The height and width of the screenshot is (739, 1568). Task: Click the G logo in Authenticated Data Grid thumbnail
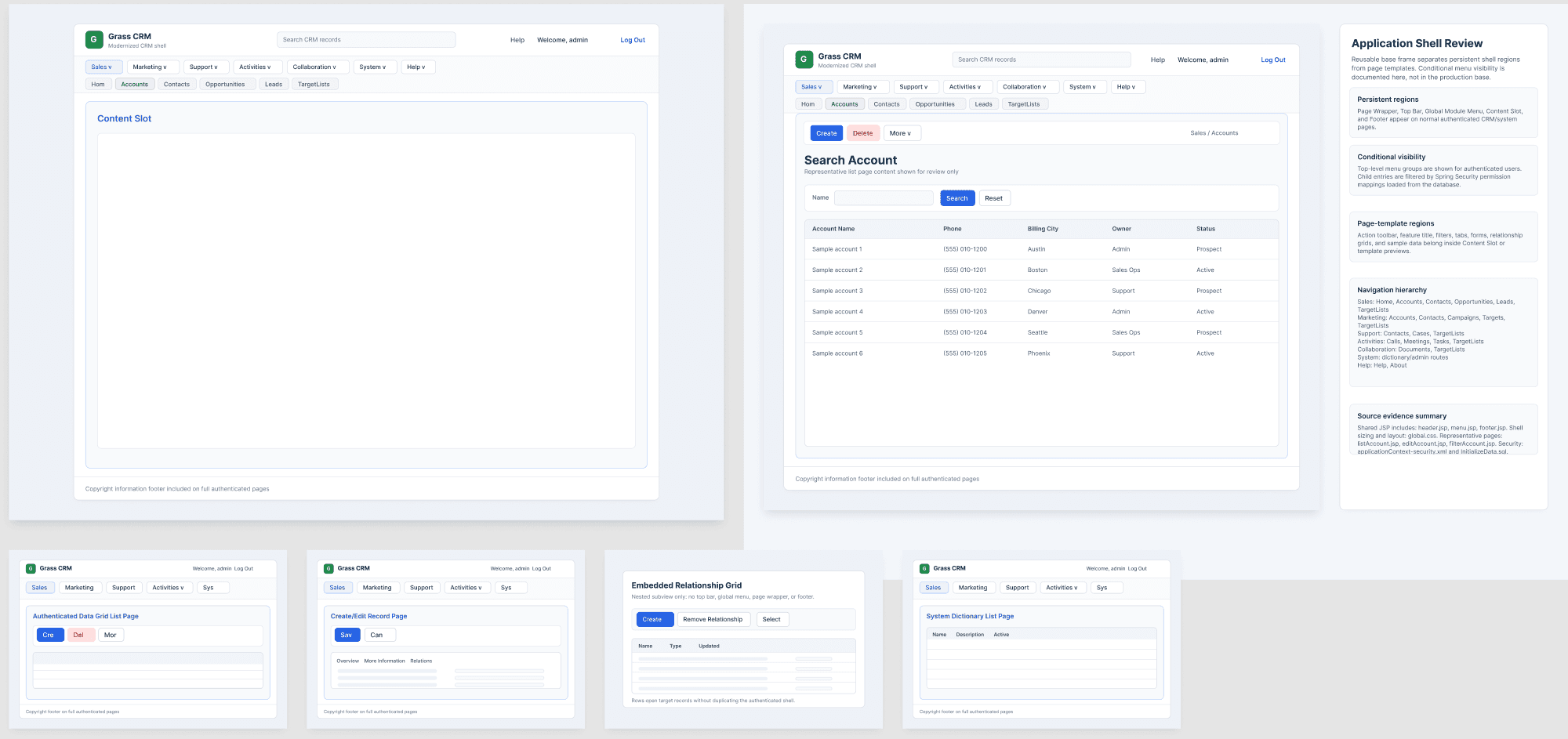click(31, 569)
